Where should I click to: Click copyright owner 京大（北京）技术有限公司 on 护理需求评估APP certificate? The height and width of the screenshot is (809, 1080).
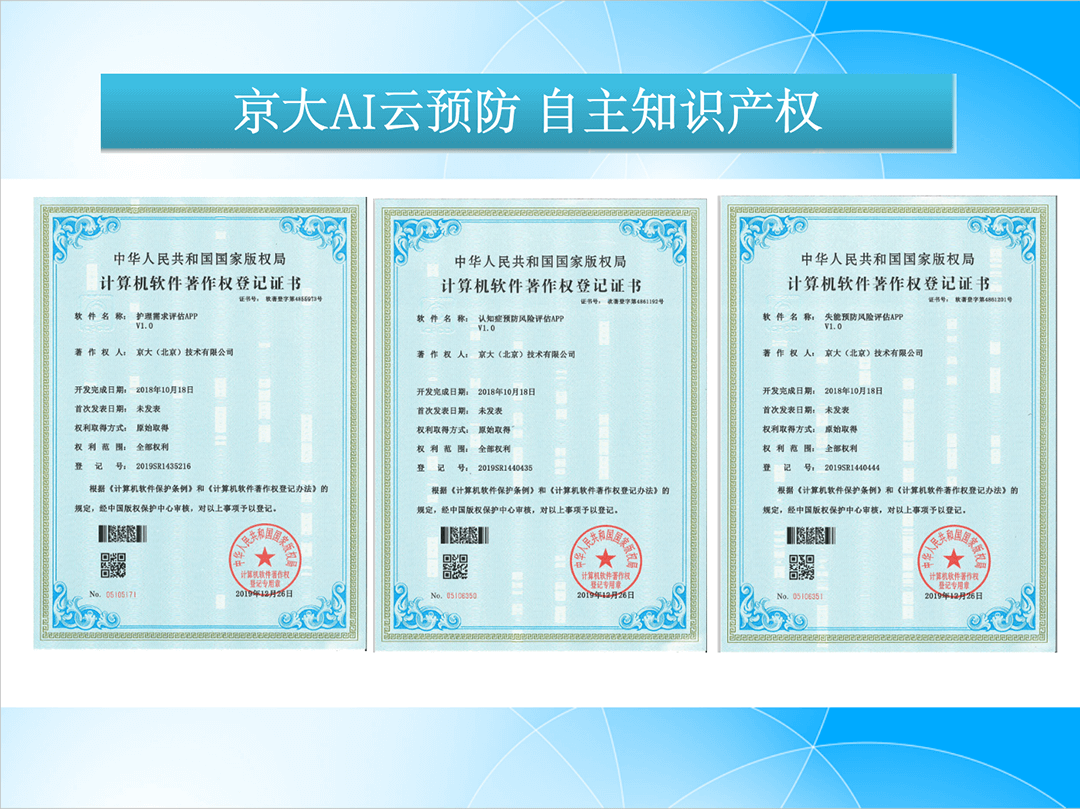point(185,352)
